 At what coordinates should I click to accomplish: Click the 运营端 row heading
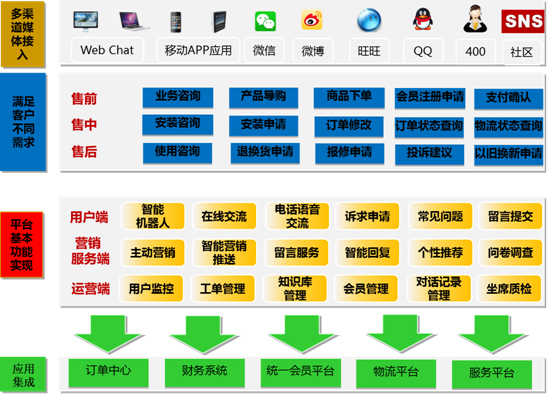tap(91, 289)
